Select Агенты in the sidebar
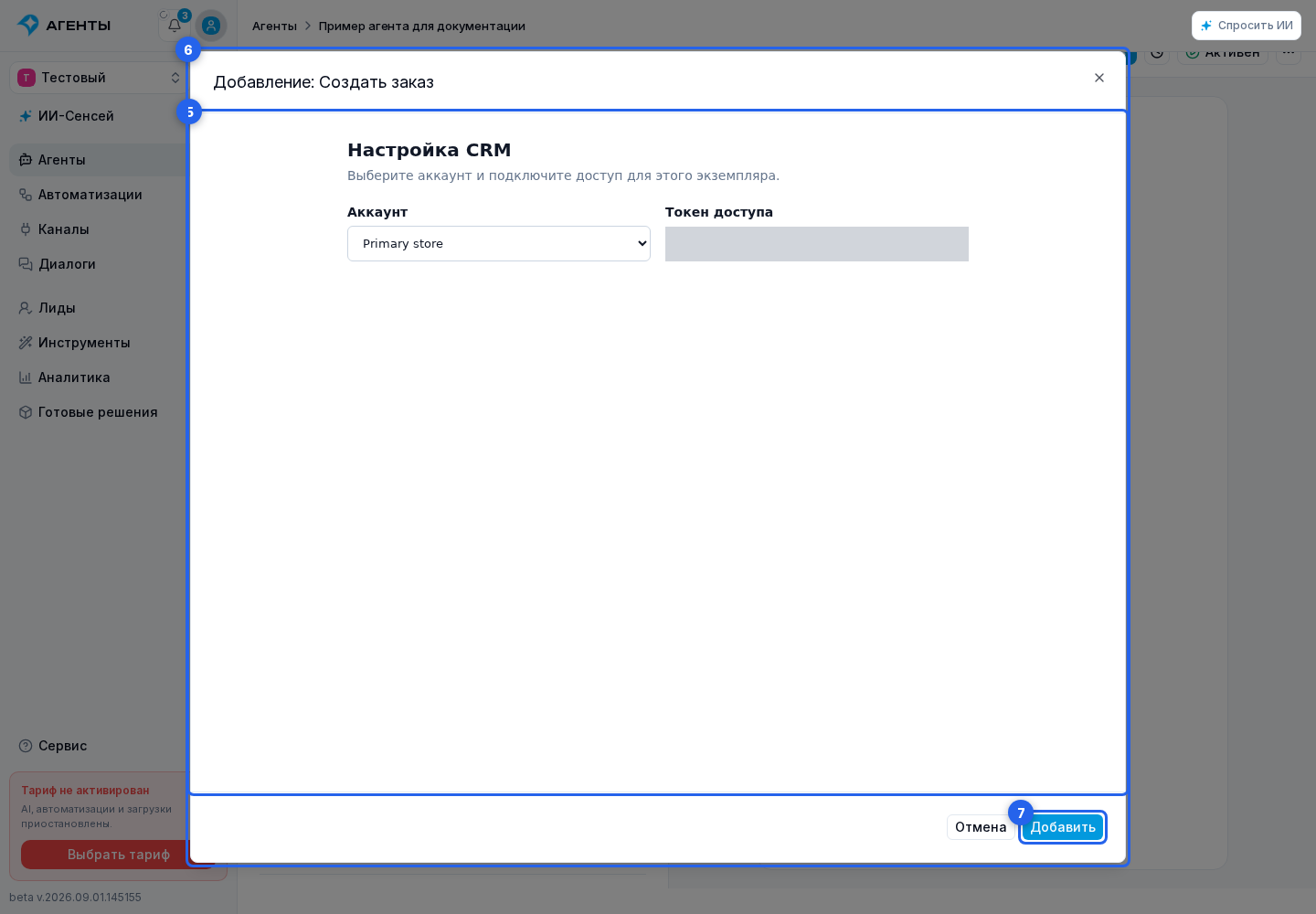The image size is (1316, 914). pyautogui.click(x=98, y=160)
